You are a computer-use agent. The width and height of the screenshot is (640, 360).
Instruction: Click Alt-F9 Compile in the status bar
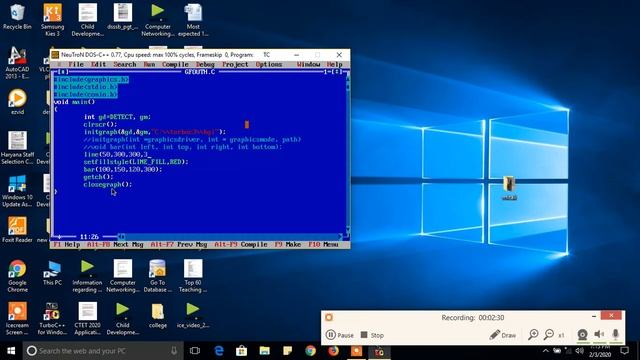coord(241,244)
